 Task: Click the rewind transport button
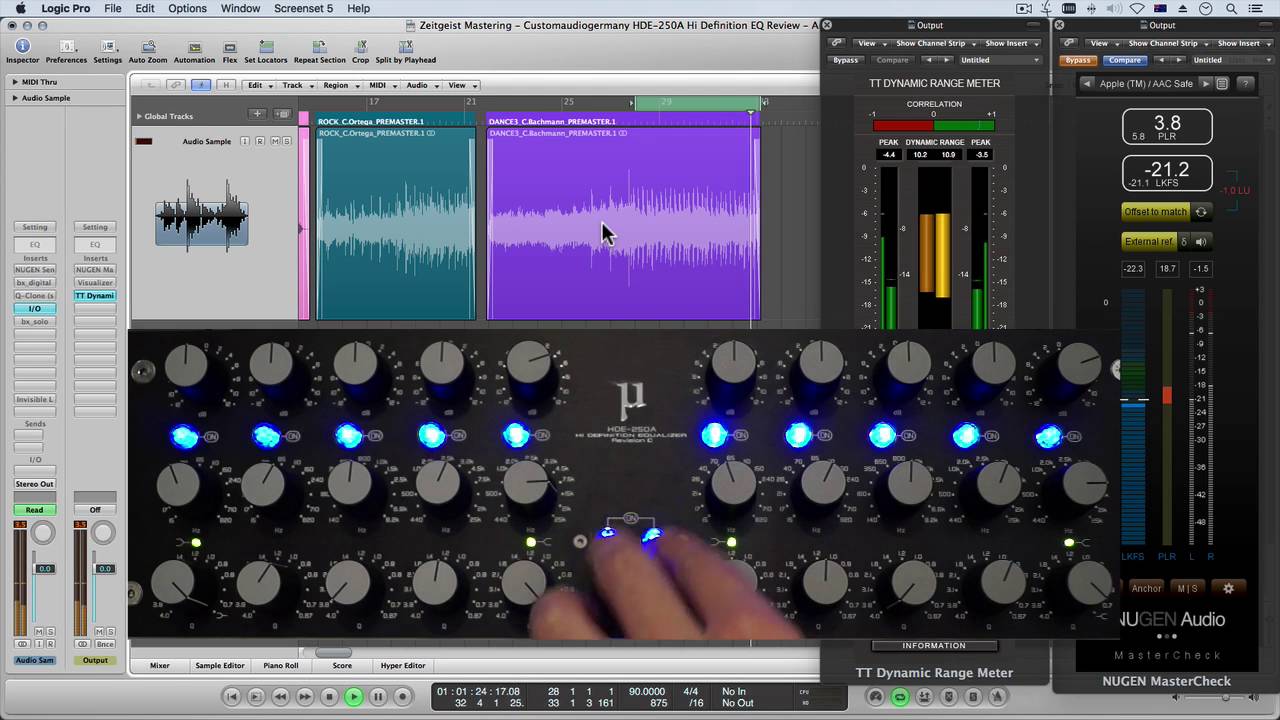click(x=280, y=697)
